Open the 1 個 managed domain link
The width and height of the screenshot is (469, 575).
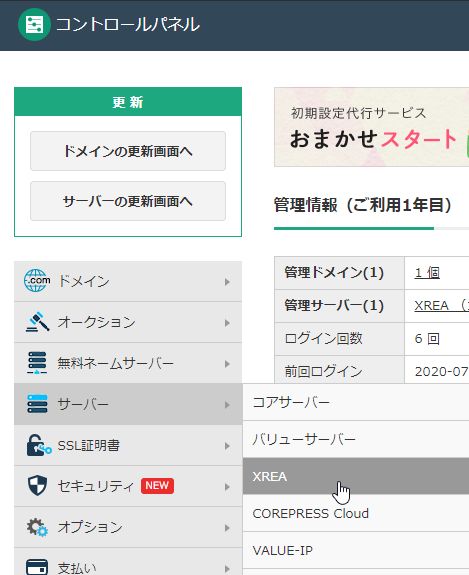(x=427, y=272)
